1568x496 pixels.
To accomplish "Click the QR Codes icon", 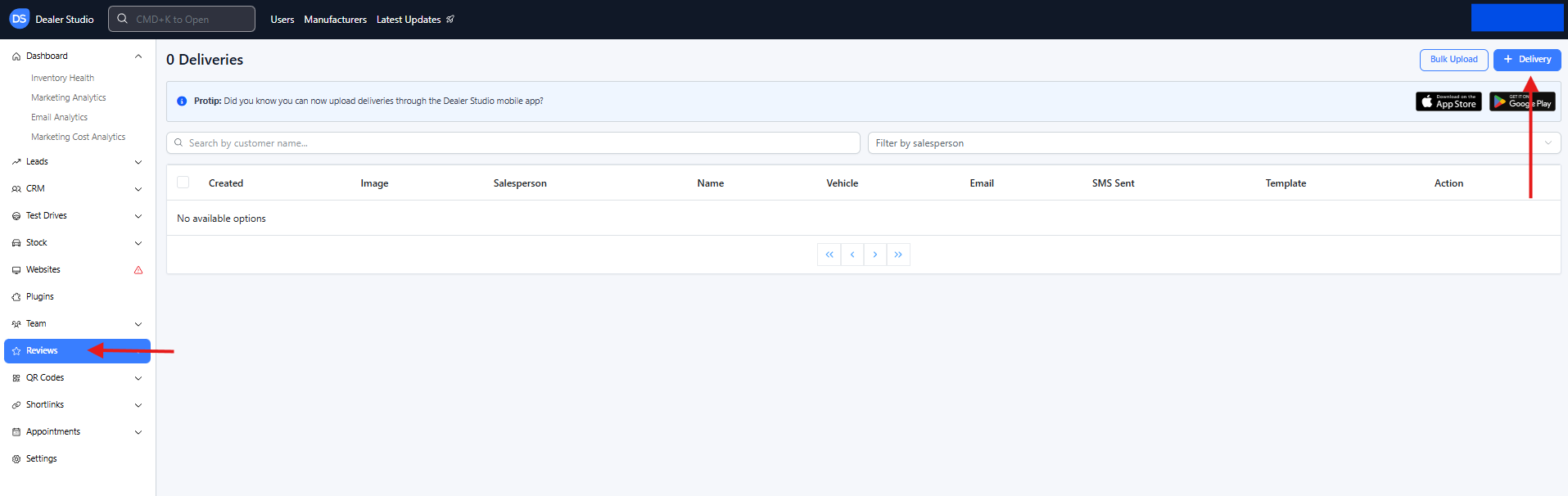I will [16, 378].
